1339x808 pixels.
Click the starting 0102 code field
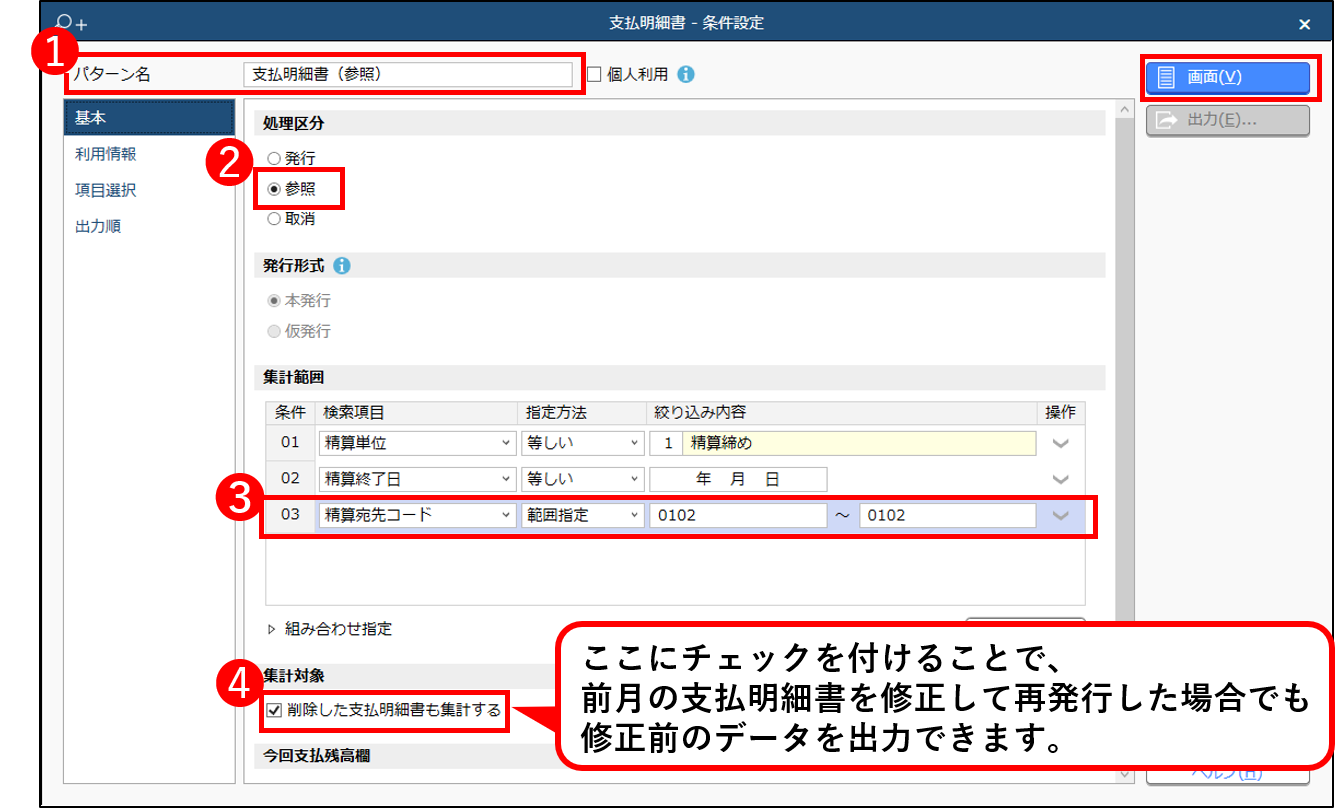[738, 515]
